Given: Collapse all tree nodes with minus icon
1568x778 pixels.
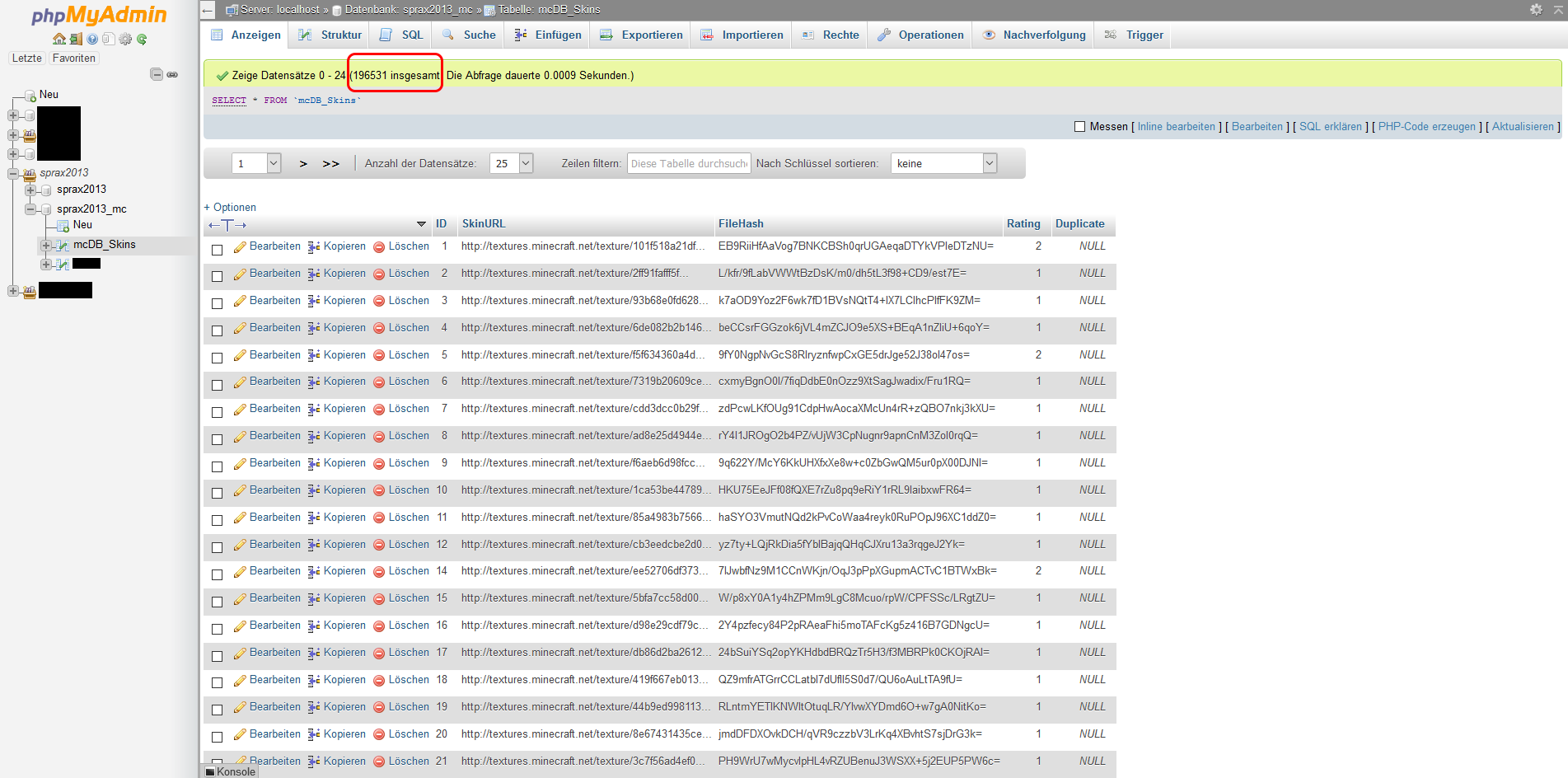Looking at the screenshot, I should (157, 74).
